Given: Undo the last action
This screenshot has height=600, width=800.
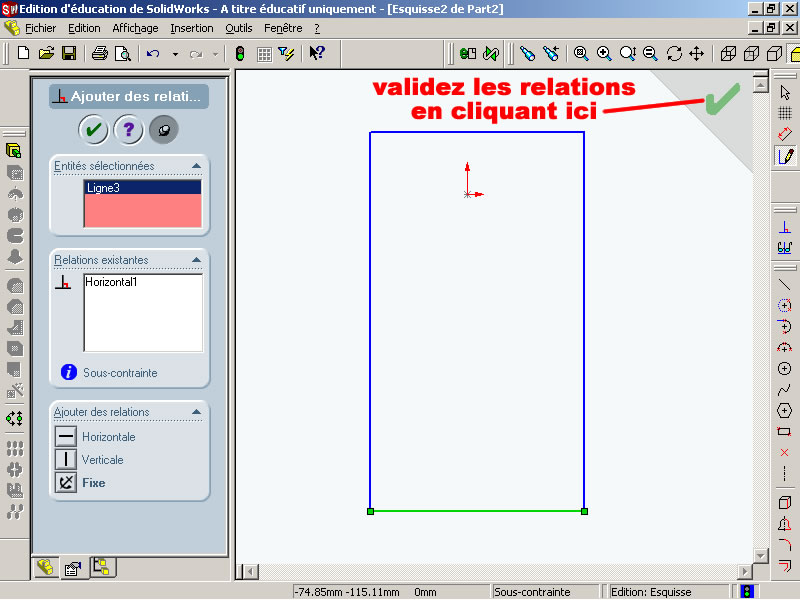Looking at the screenshot, I should coord(153,53).
